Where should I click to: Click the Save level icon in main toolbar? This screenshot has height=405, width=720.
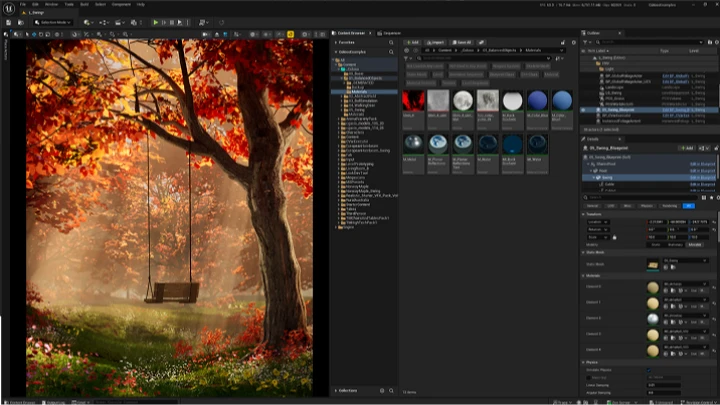(x=9, y=22)
